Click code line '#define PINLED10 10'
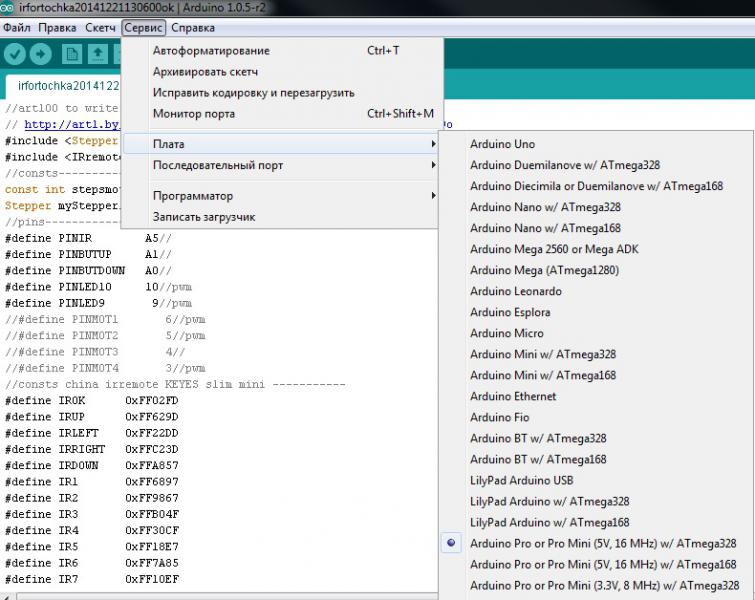Viewport: 755px width, 600px height. 99,287
